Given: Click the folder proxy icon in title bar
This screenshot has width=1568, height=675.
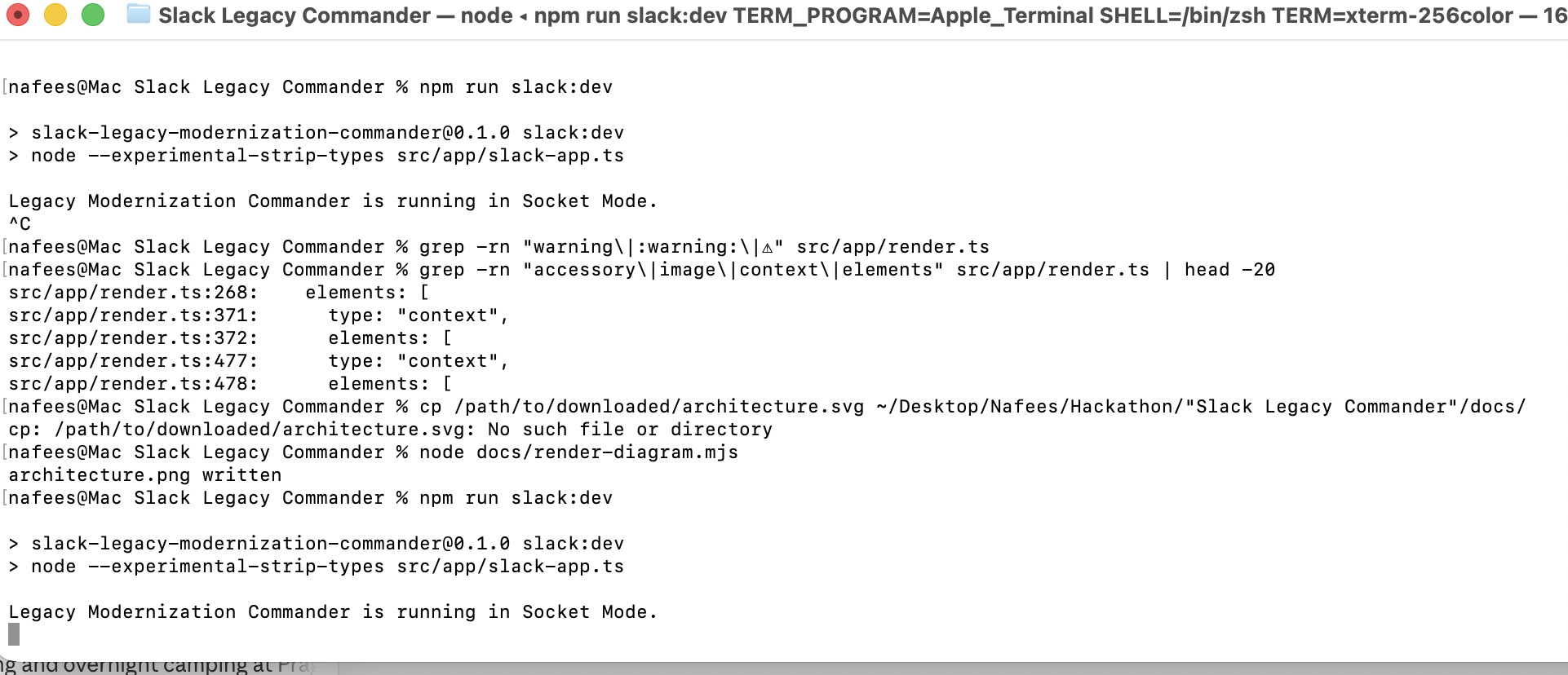Looking at the screenshot, I should point(139,15).
